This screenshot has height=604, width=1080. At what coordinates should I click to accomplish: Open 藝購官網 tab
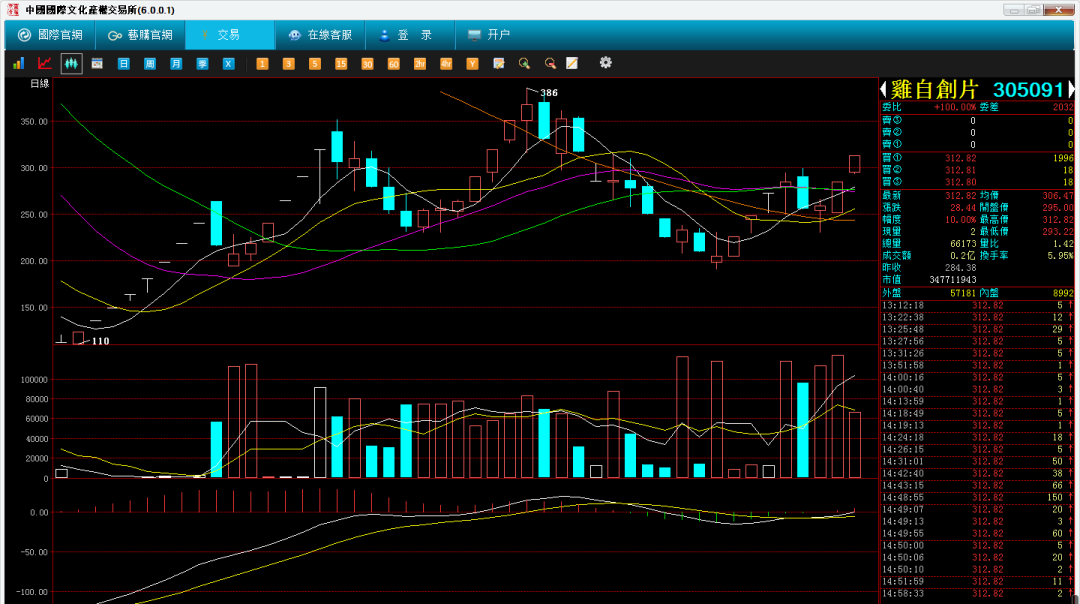(141, 34)
